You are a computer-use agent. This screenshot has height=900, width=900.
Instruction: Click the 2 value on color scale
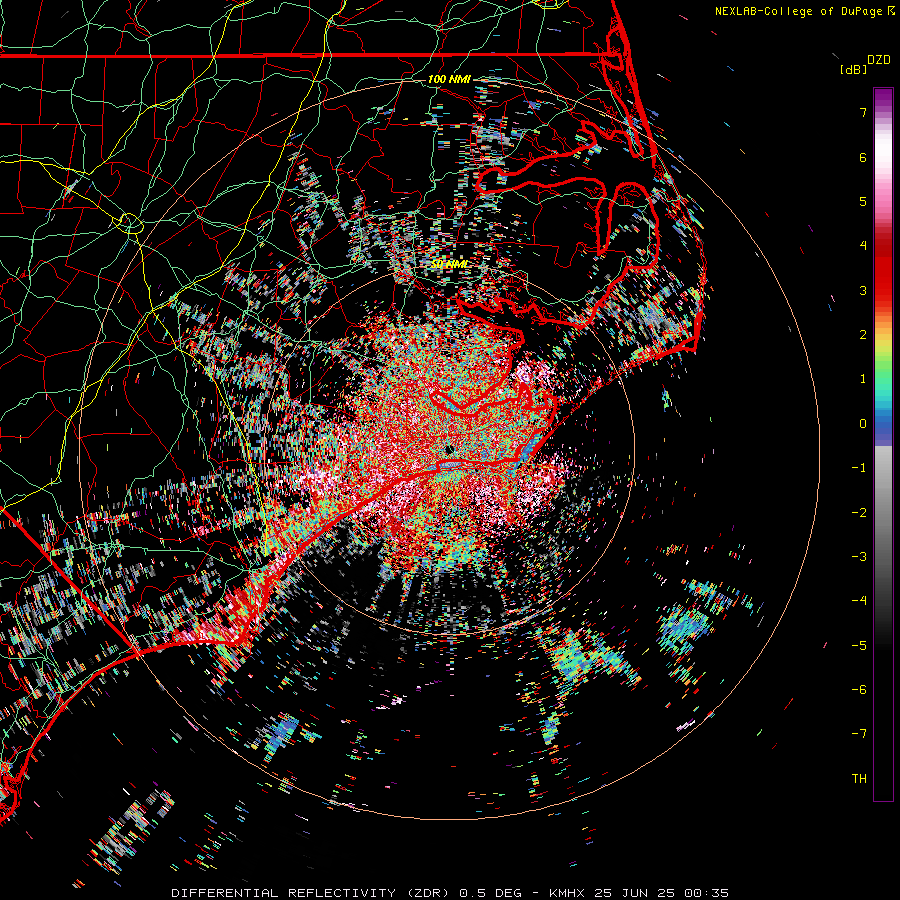(x=863, y=335)
